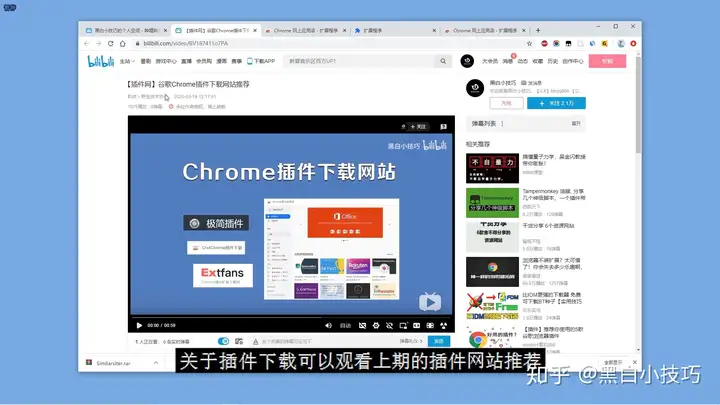The image size is (720, 405).
Task: Click the yellow extension icon in toolbar
Action: pyautogui.click(x=605, y=44)
